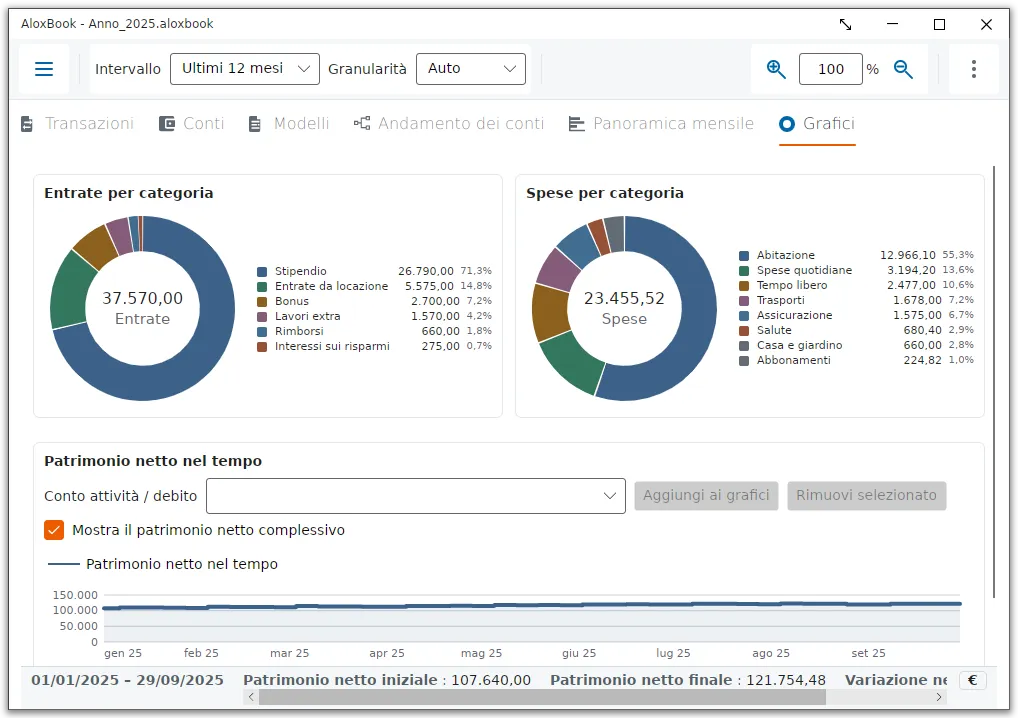This screenshot has width=1018, height=718.
Task: Open the three-dot more options menu
Action: [973, 69]
